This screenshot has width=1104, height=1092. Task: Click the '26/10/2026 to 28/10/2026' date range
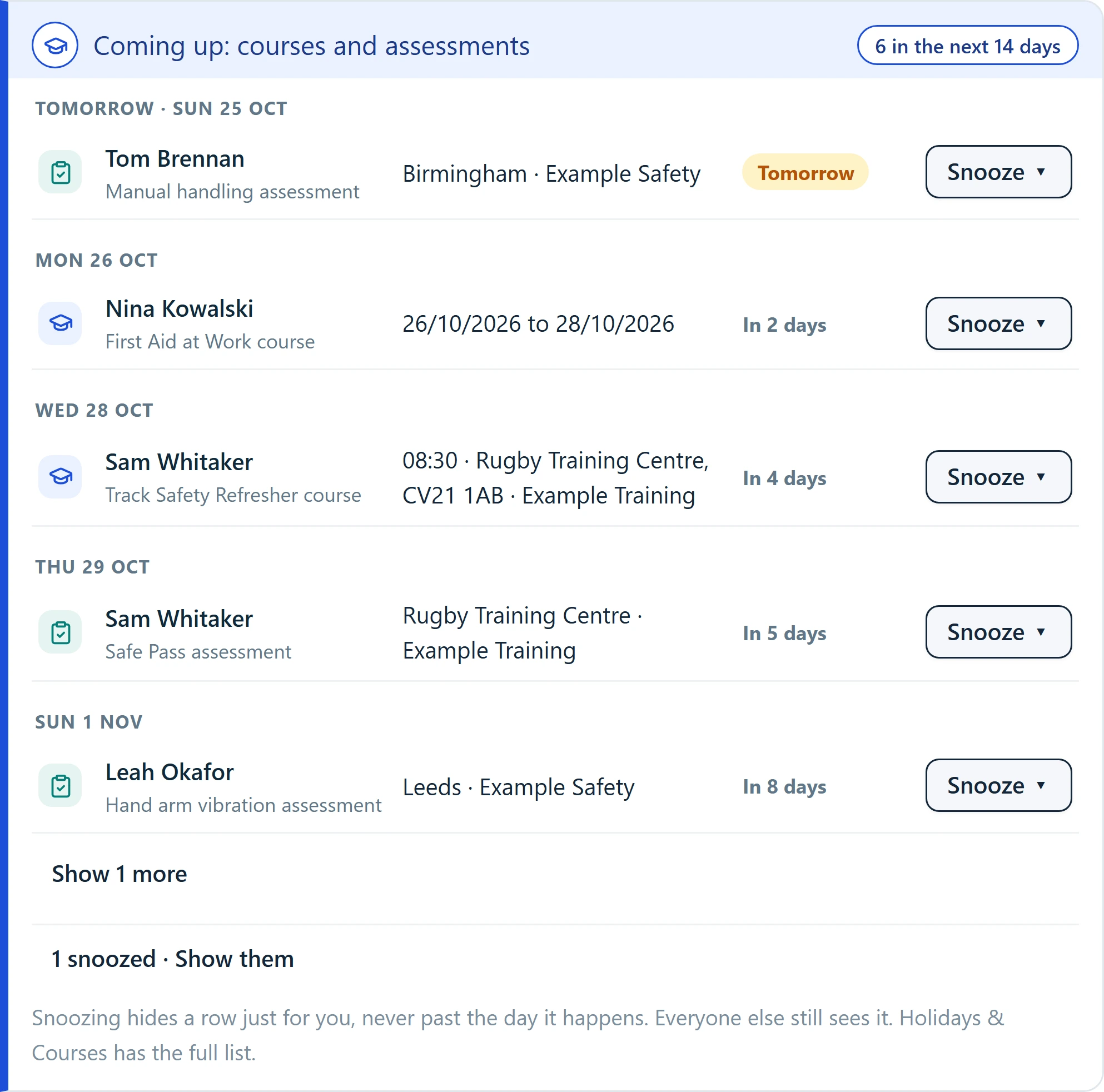coord(538,324)
